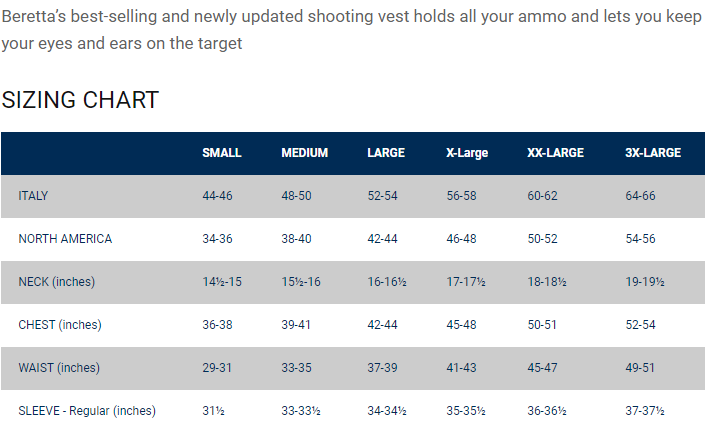
Task: Click the Italy small size 44-46 cell
Action: [x=217, y=196]
